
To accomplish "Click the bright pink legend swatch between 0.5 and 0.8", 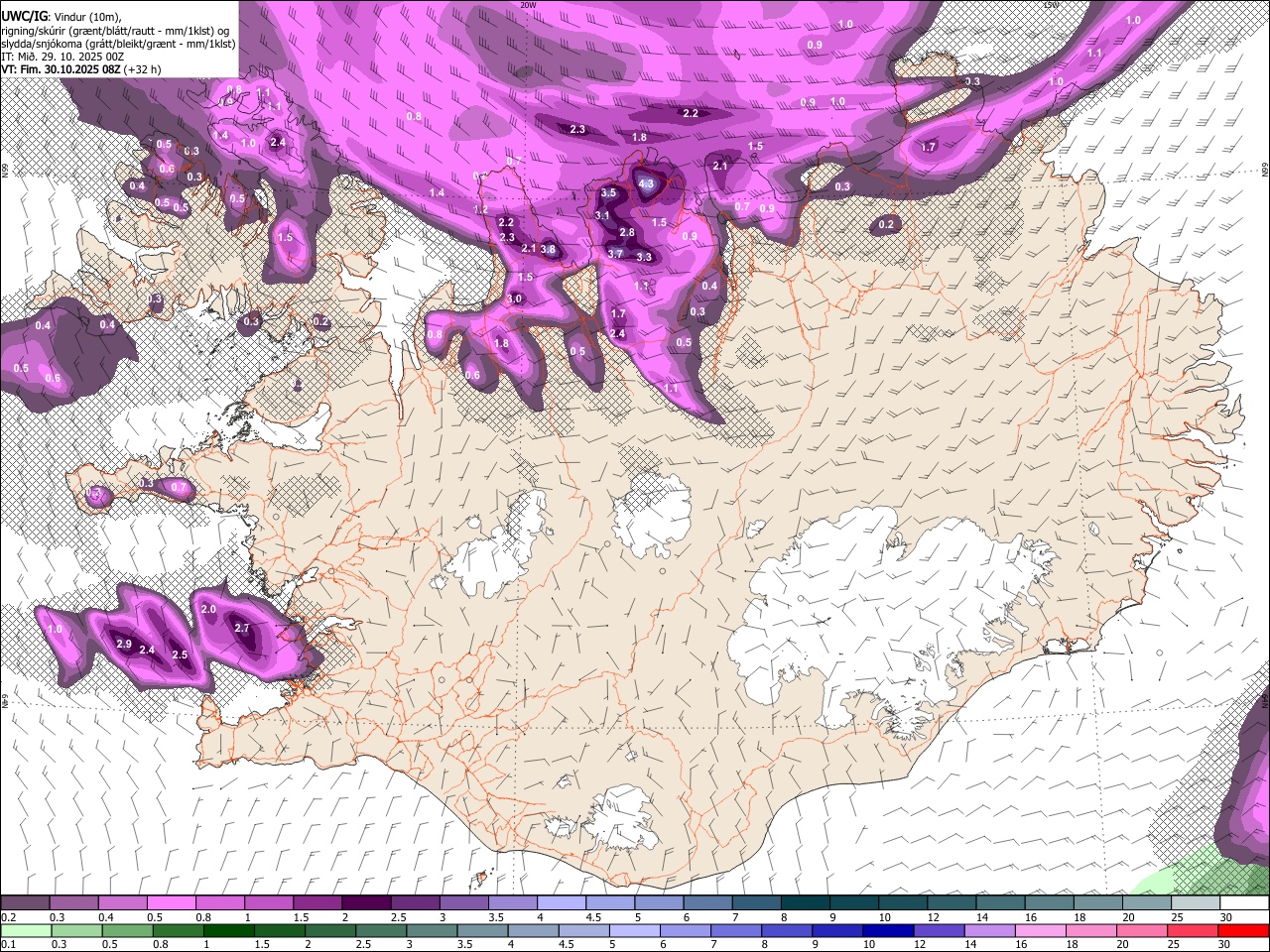I will click(172, 903).
